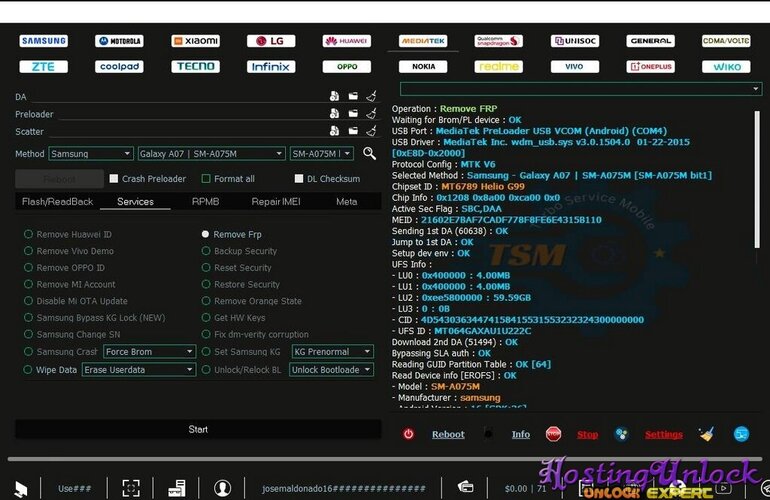Click the magnifier search icon beside Method
770x500 pixels.
point(369,154)
